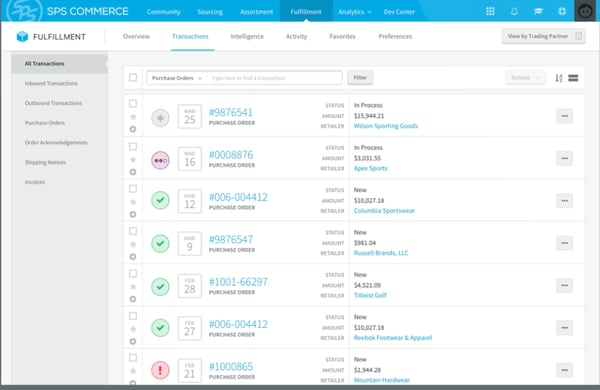Open the notifications bell
Screen dimensions: 600x390
[x=514, y=11]
